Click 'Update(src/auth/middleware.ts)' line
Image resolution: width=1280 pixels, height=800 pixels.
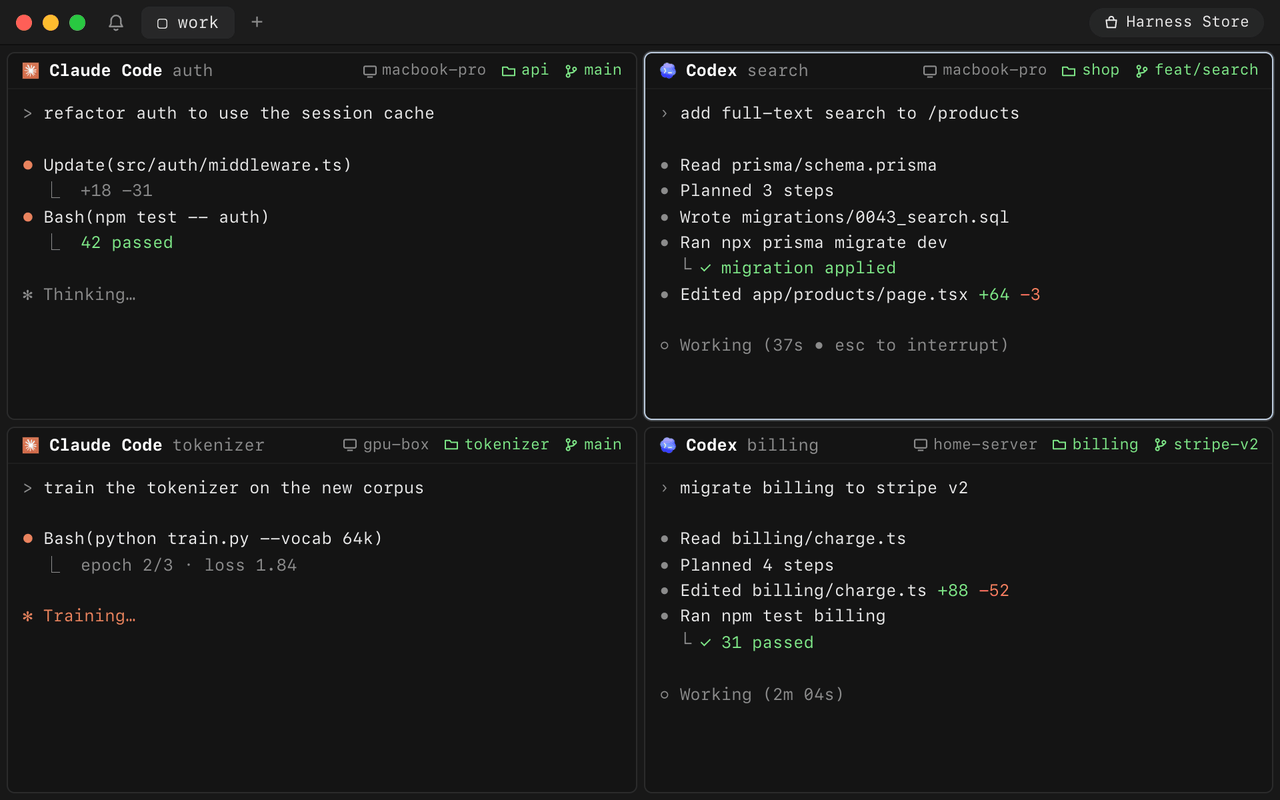197,165
